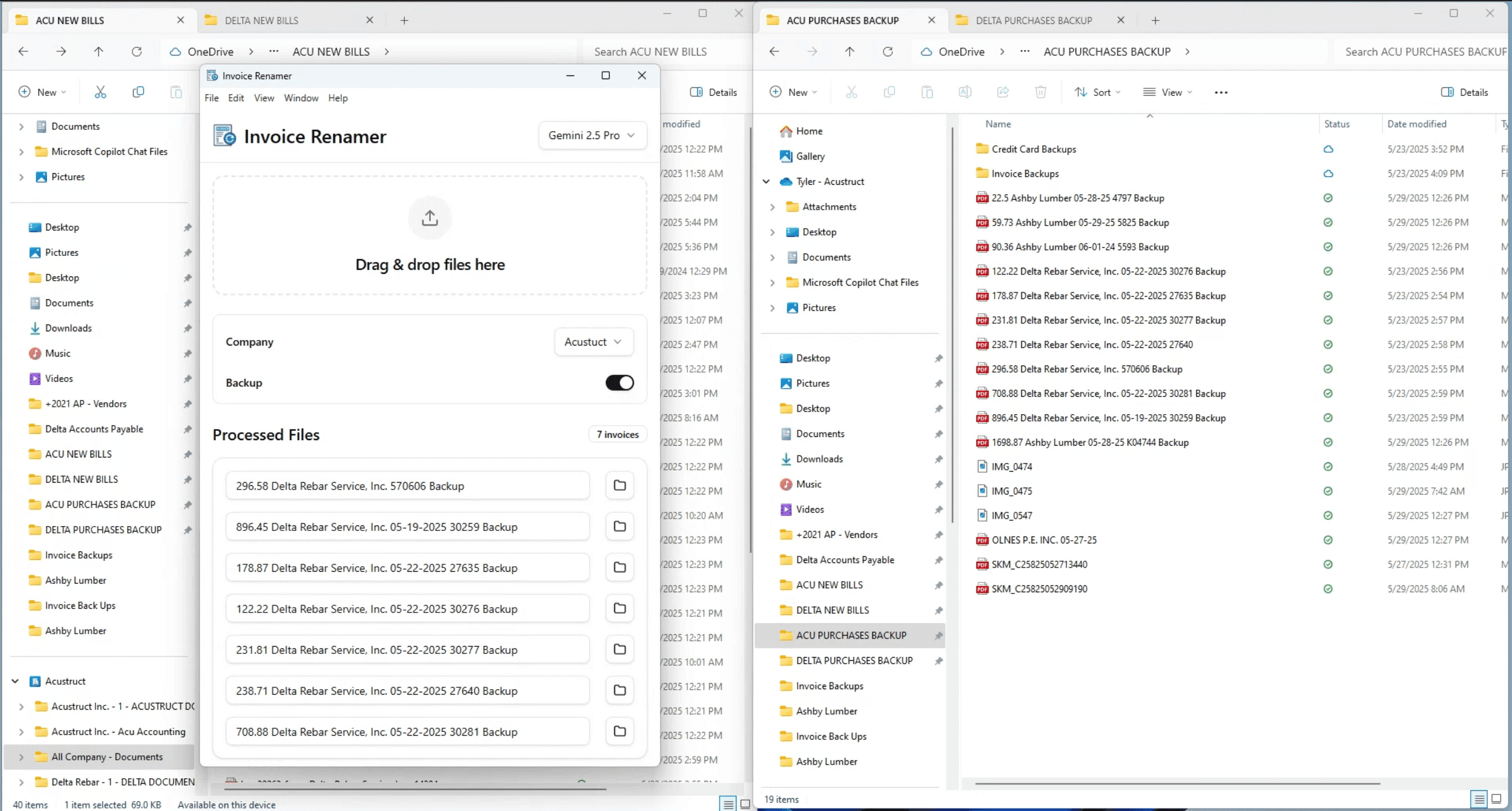Open See more options in ACU PURCHASES BACKUP toolbar
This screenshot has height=811, width=1512.
1220,92
